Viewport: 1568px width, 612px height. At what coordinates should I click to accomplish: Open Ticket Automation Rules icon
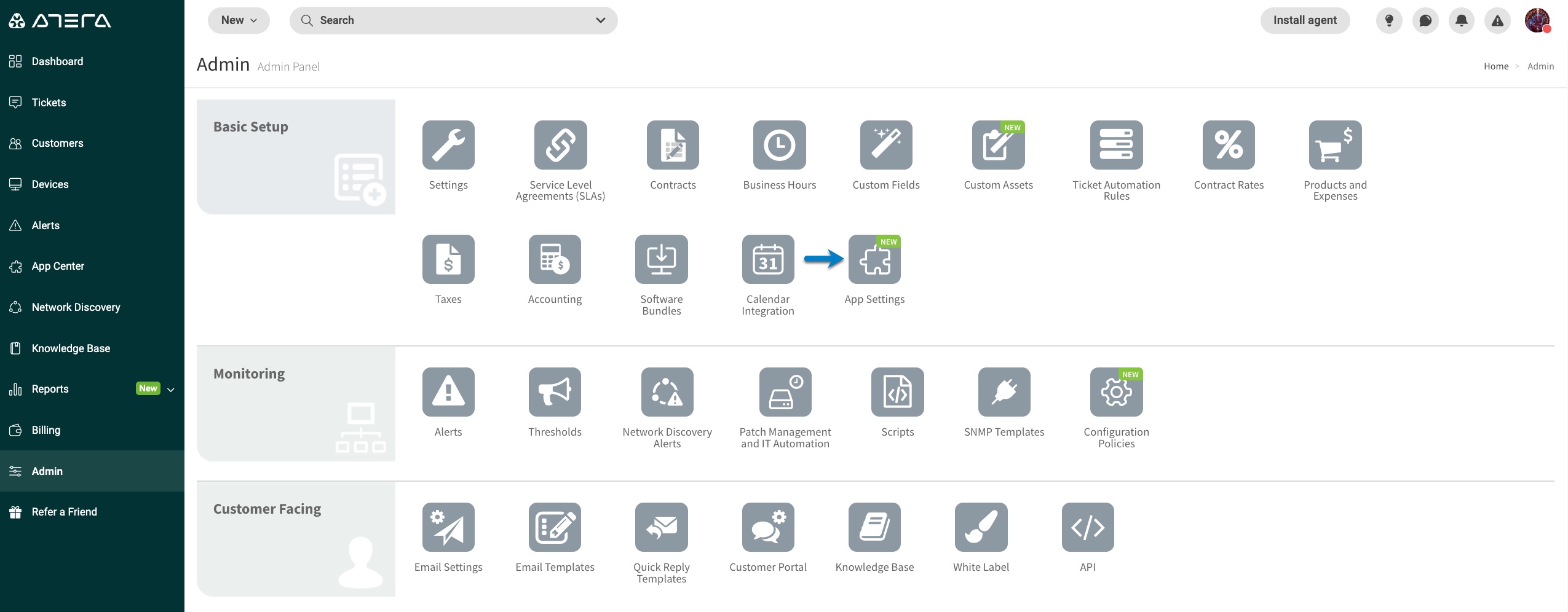1115,145
